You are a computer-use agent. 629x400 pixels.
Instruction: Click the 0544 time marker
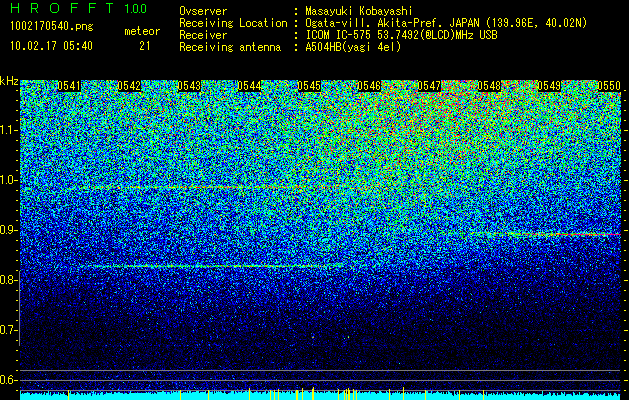pyautogui.click(x=250, y=86)
